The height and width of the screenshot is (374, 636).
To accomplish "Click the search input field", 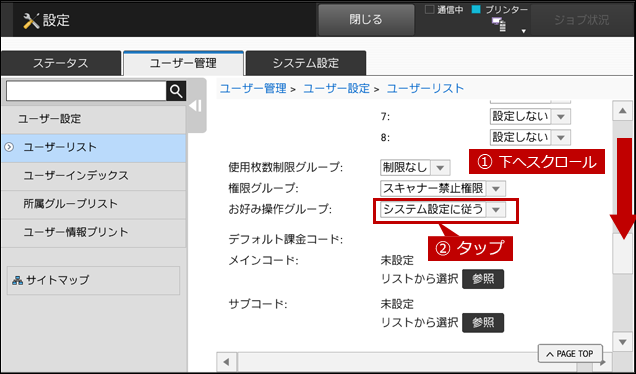I will (86, 91).
